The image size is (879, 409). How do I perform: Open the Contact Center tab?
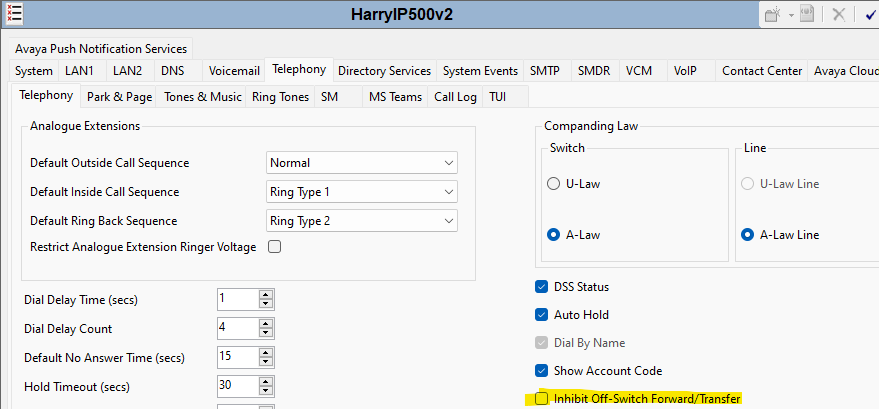point(762,71)
